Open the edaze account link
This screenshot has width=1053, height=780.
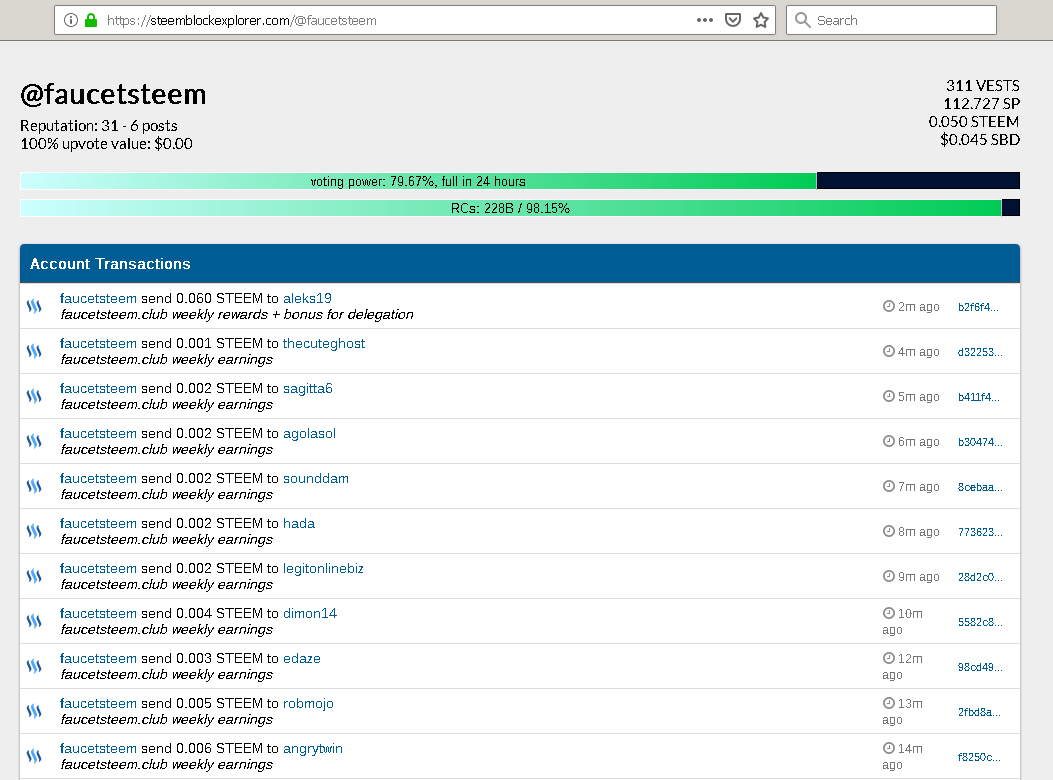[x=302, y=658]
